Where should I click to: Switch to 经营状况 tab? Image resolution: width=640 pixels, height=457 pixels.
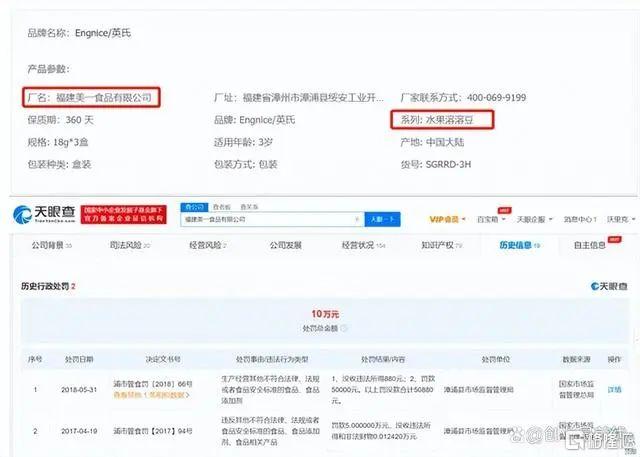point(363,245)
